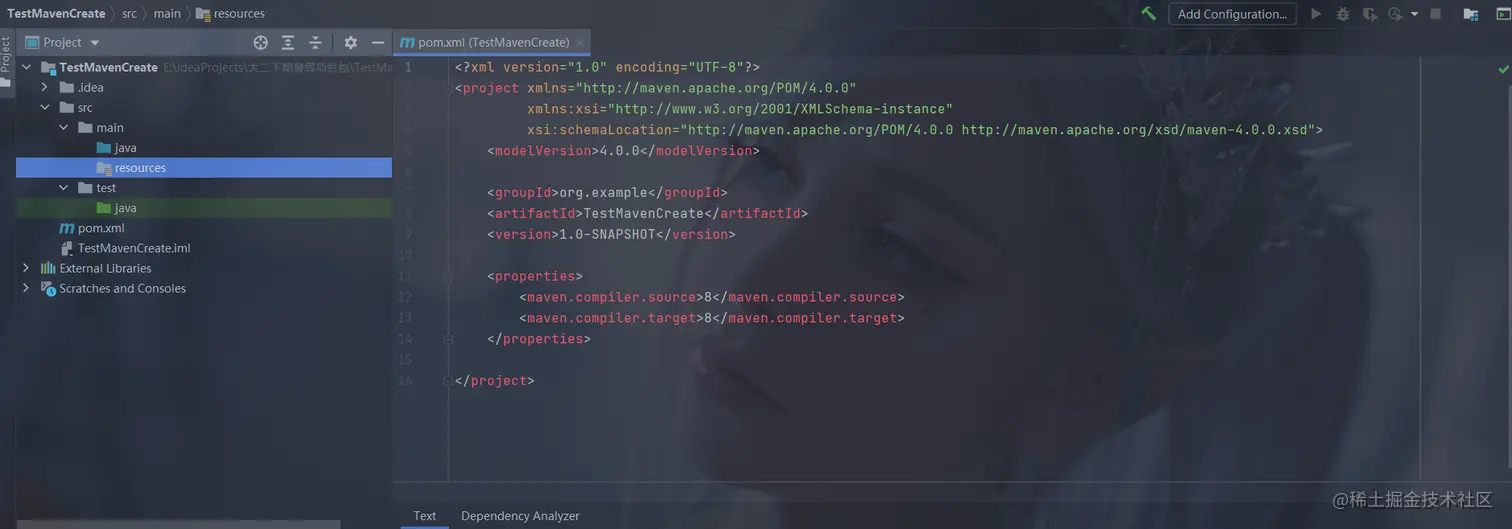Image resolution: width=1512 pixels, height=529 pixels.
Task: Expand Scratches and Consoles node
Action: tap(26, 288)
